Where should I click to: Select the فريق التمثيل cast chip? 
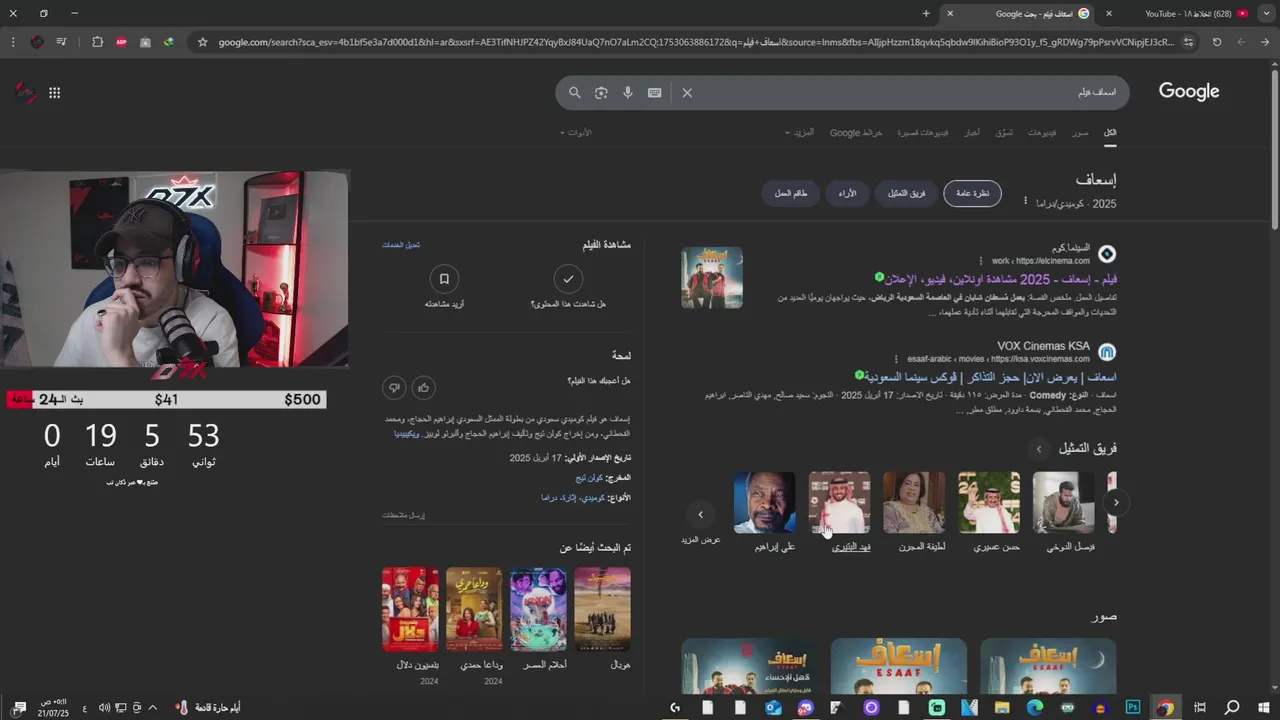(906, 193)
